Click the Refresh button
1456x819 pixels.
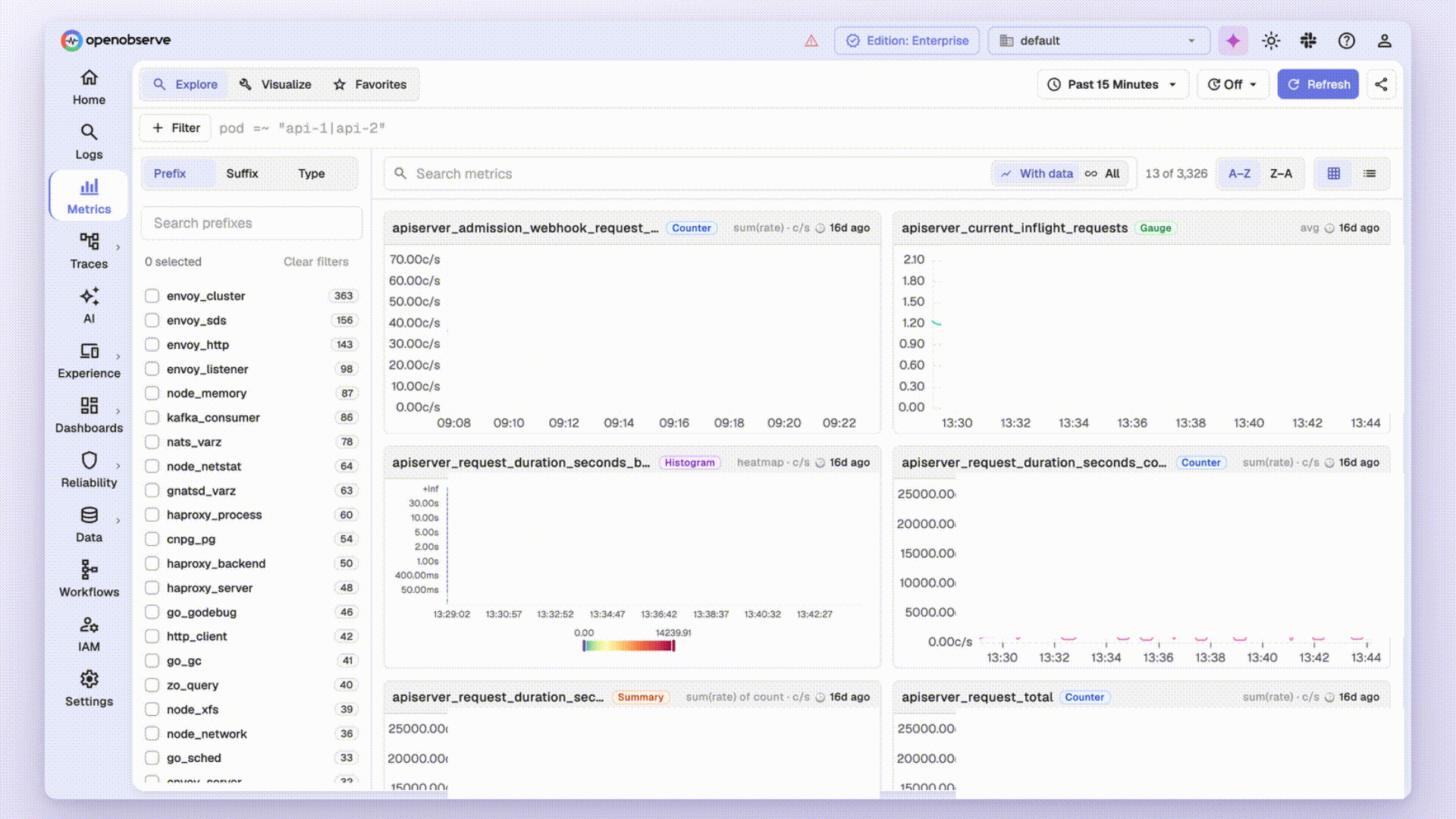click(x=1318, y=84)
